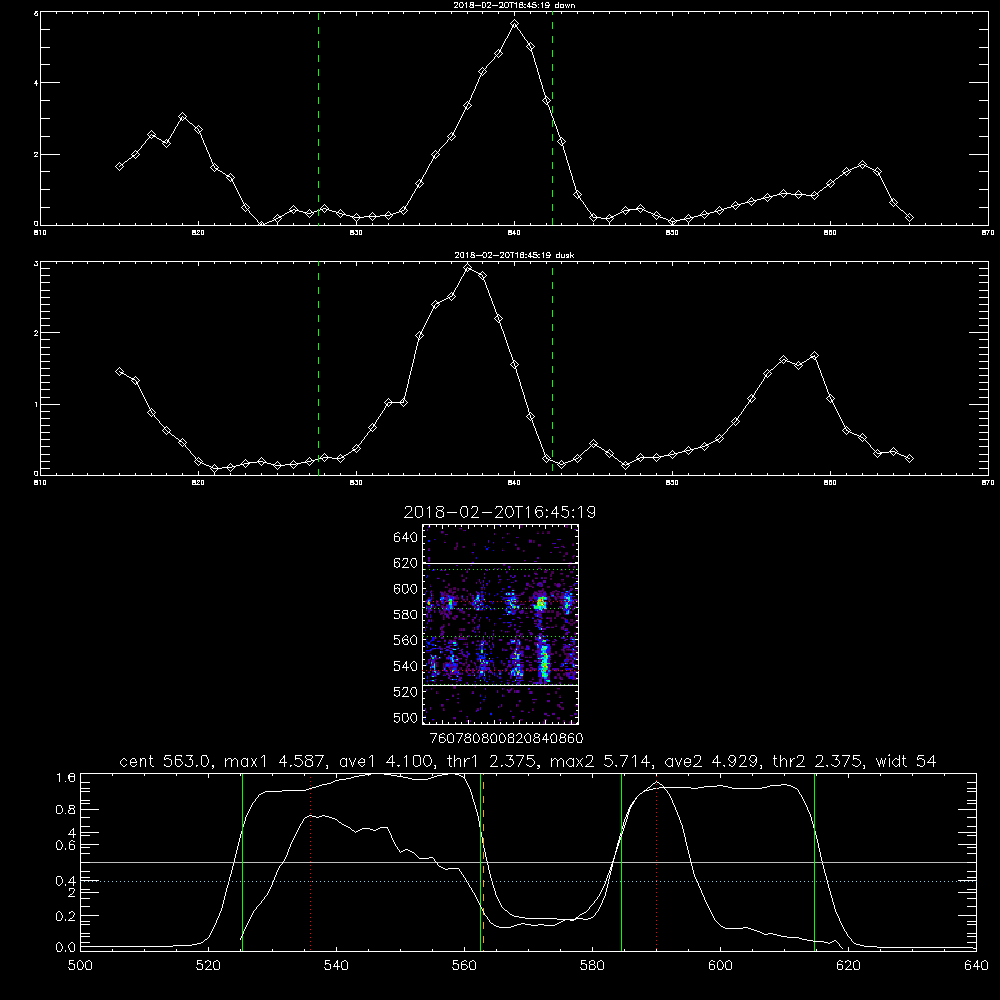This screenshot has width=1000, height=1000.
Task: Click image y-axis label 560
Action: point(405,640)
